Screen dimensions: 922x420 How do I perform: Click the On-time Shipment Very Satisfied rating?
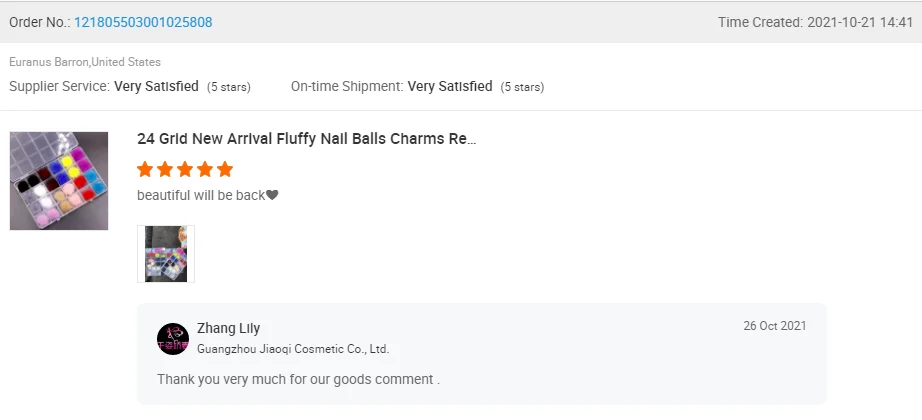tap(450, 87)
